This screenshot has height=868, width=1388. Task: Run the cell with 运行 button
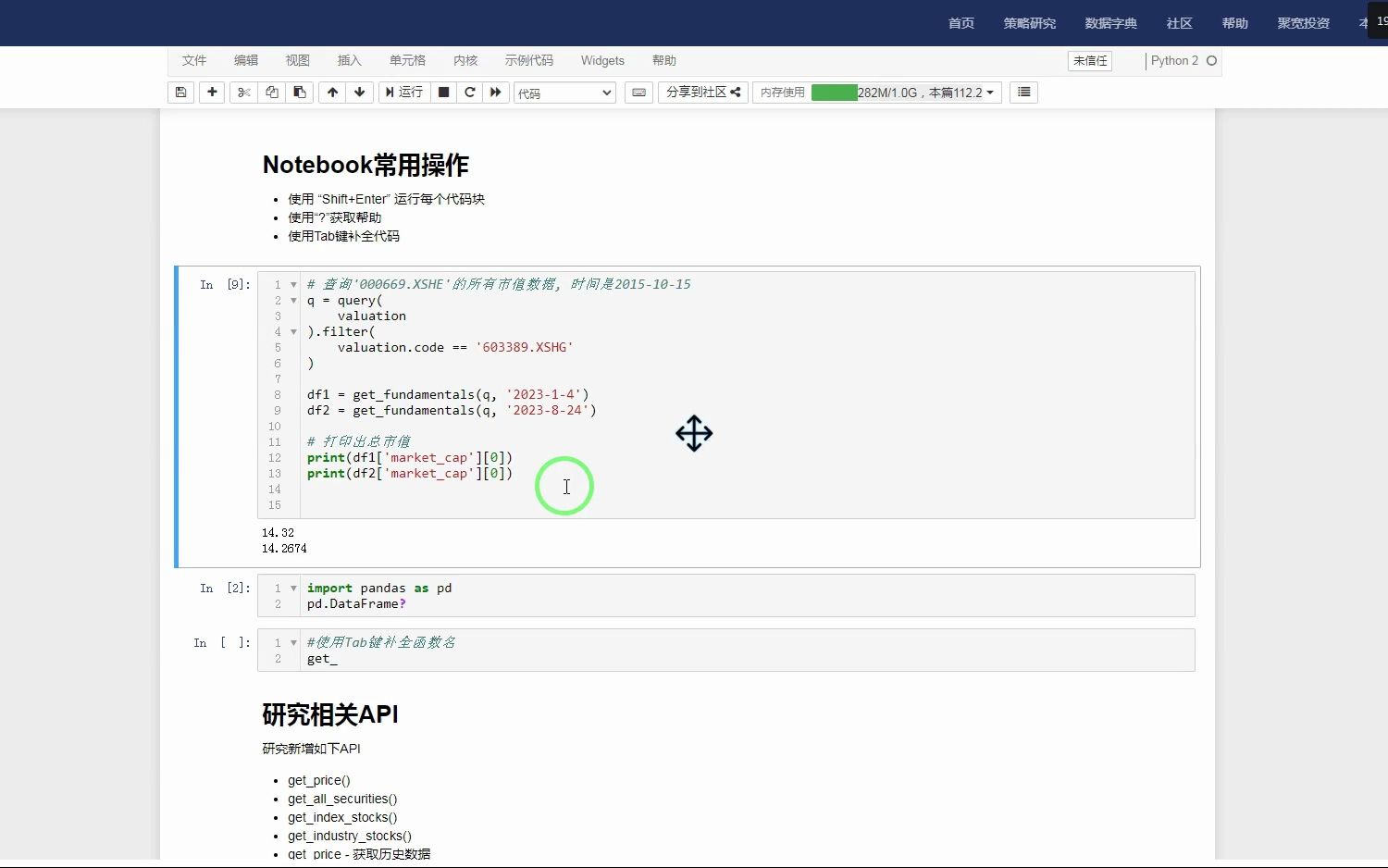click(x=404, y=93)
